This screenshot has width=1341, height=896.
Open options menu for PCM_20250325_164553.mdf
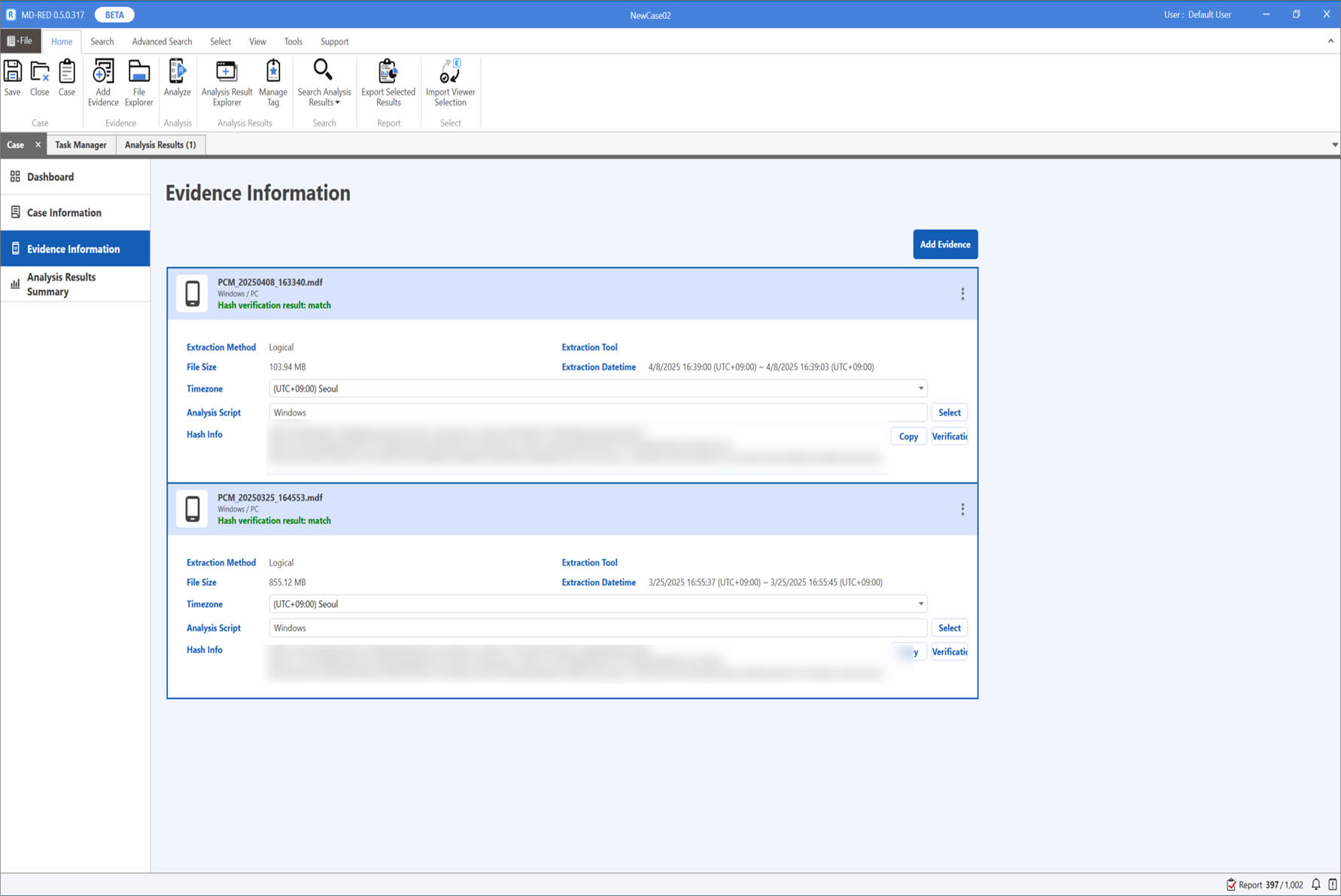(x=962, y=509)
